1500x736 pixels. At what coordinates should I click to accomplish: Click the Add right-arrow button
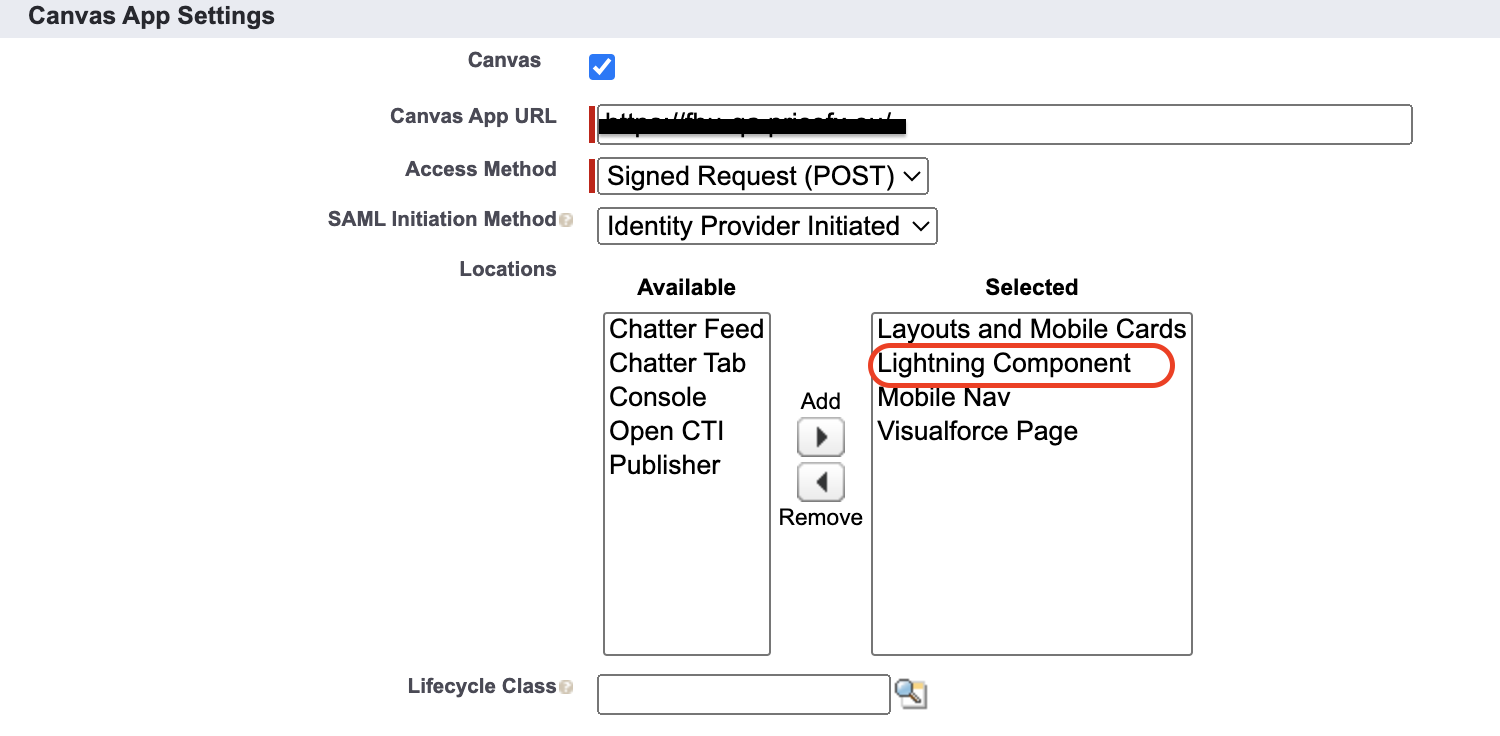point(820,438)
